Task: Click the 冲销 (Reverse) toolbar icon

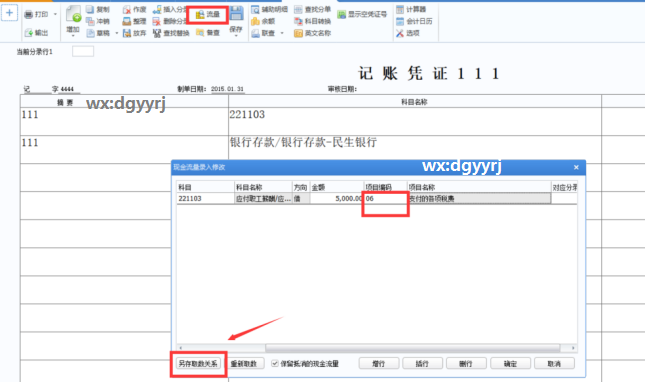Action: (x=90, y=21)
